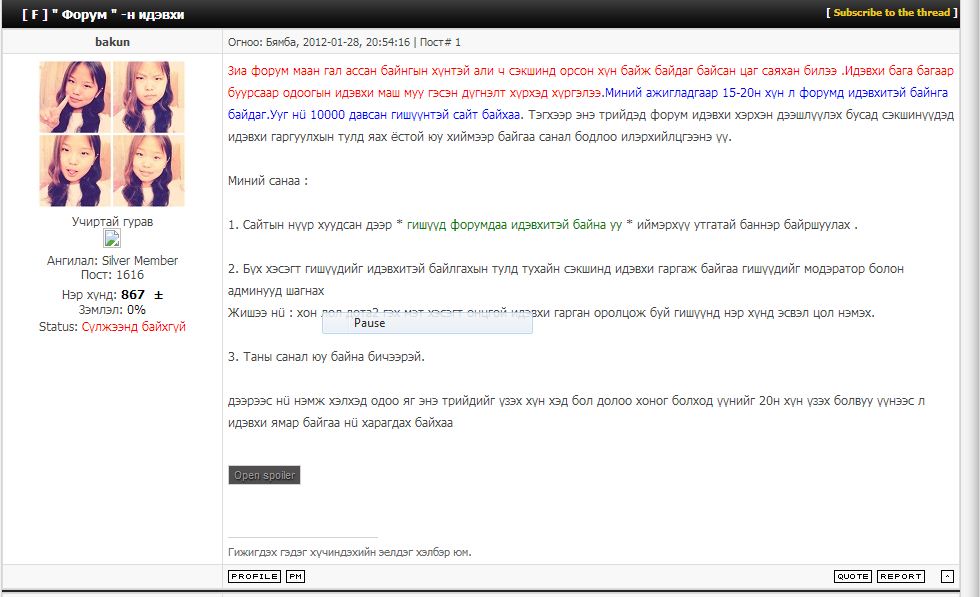Click the Ангилал: Silver Member text

pos(112,261)
